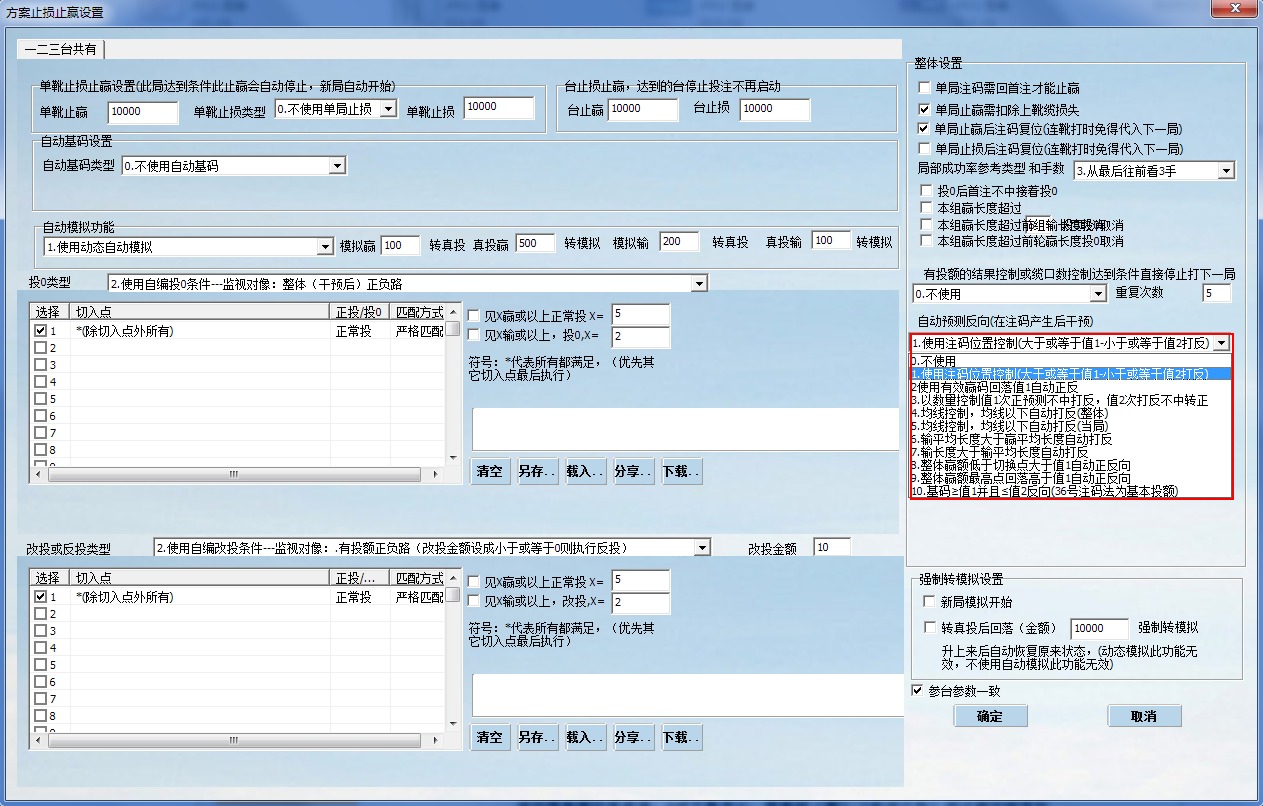Screen dimensions: 1263x806
Task: Click the 清空 button in upper panel
Action: tap(489, 471)
